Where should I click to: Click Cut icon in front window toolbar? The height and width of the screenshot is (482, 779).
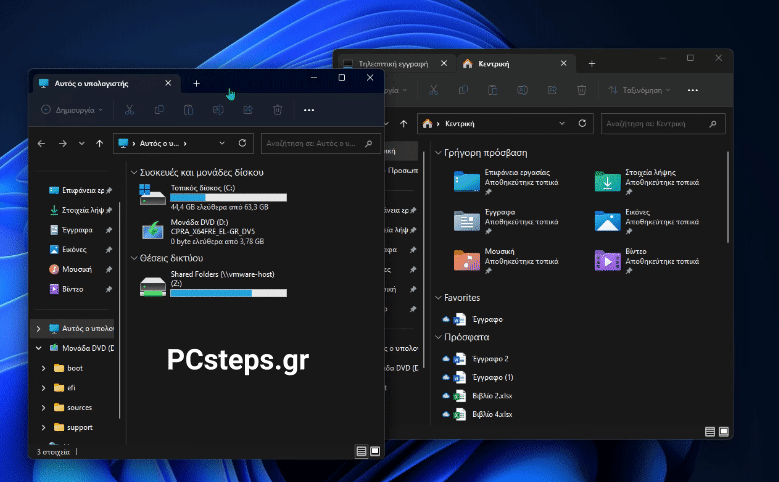point(129,110)
